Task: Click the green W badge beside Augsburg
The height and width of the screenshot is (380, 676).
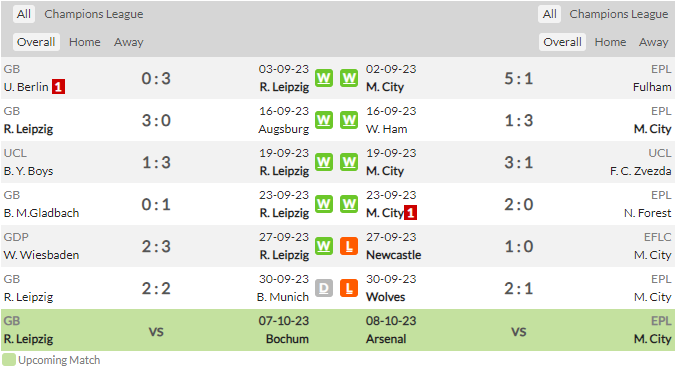Action: click(324, 120)
